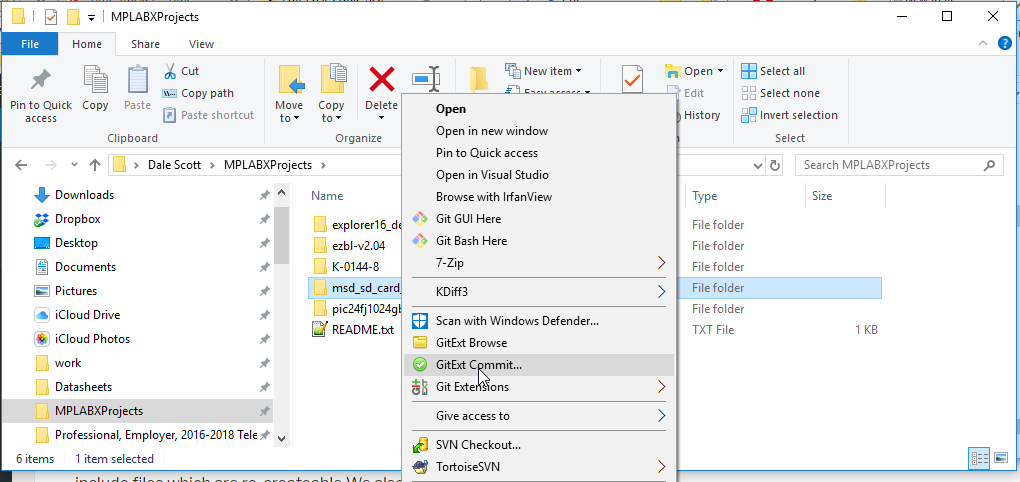This screenshot has width=1020, height=482.
Task: Expand the Give access to submenu
Action: pos(539,416)
